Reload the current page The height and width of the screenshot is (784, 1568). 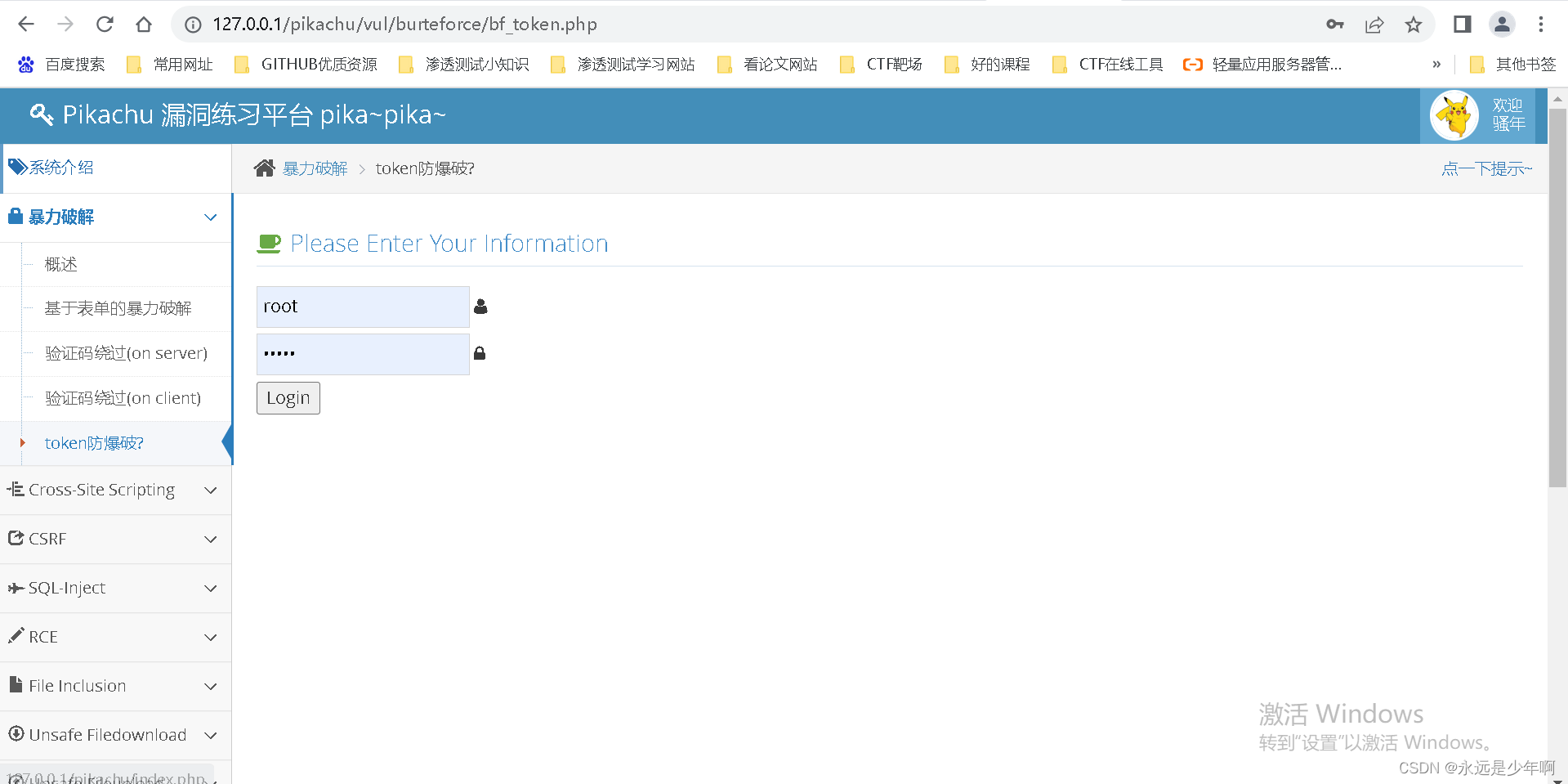pos(105,25)
